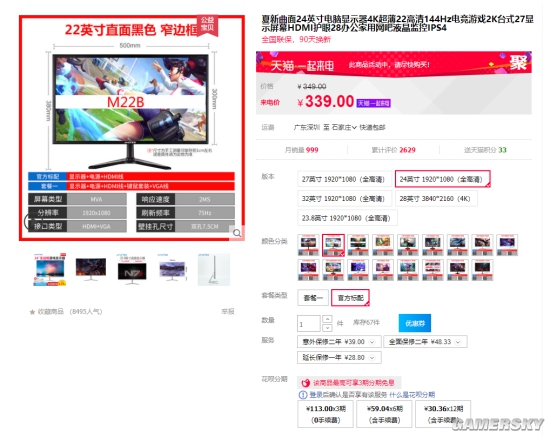This screenshot has height=436, width=550.
Task: Select the first color swatch in the bottom row
Action: click(308, 270)
